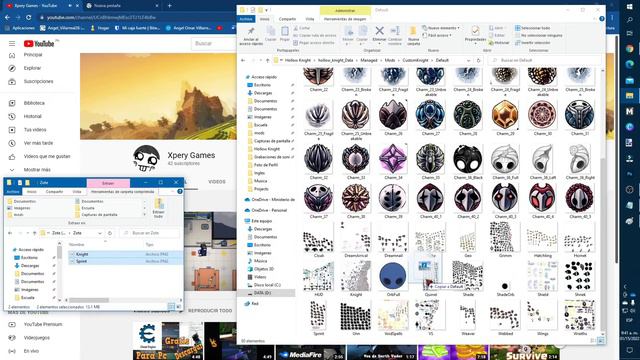Reload the page in Chrome
Image resolution: width=640 pixels, height=360 pixels.
[29, 18]
